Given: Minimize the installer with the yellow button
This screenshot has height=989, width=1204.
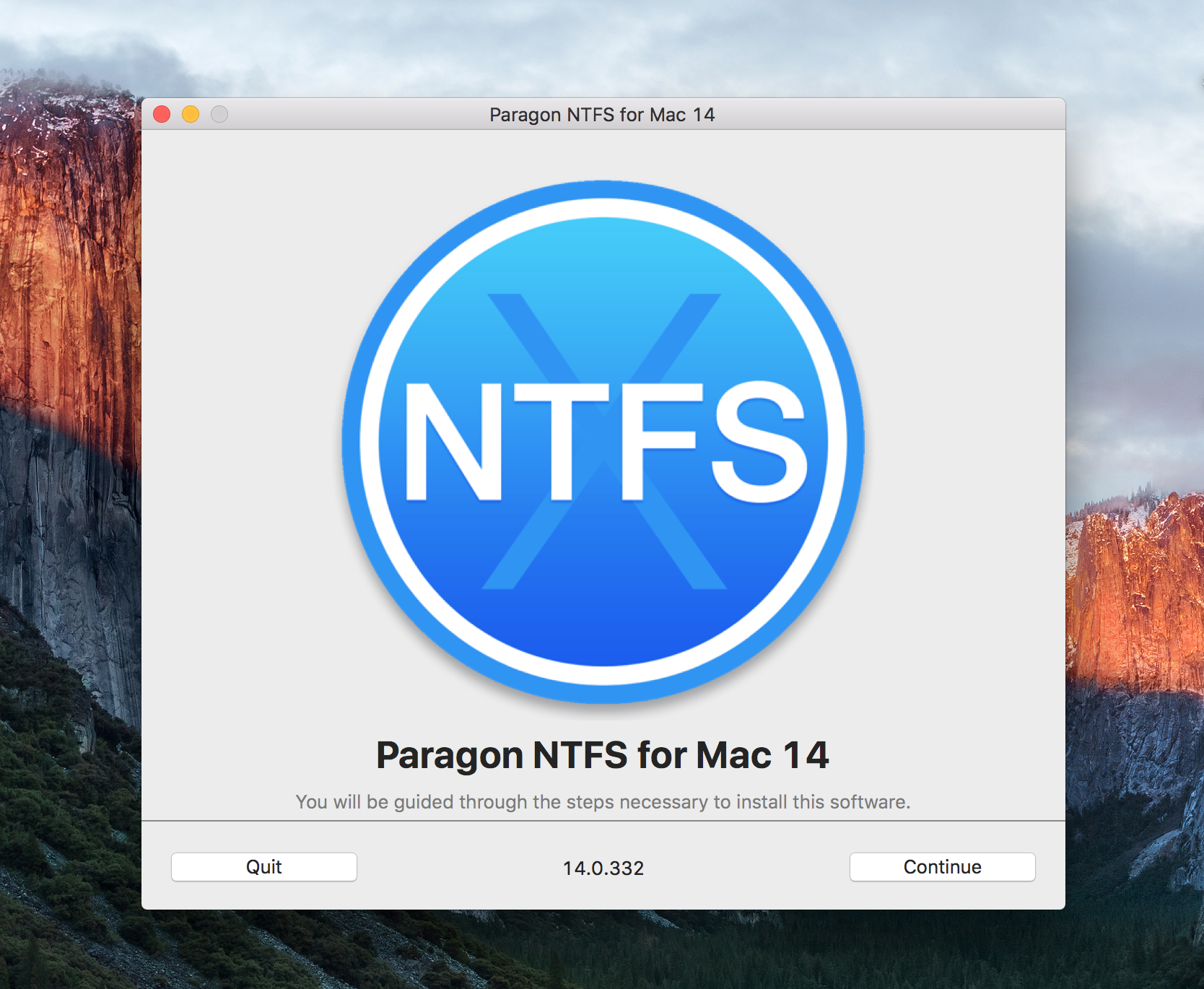Looking at the screenshot, I should click(x=191, y=114).
